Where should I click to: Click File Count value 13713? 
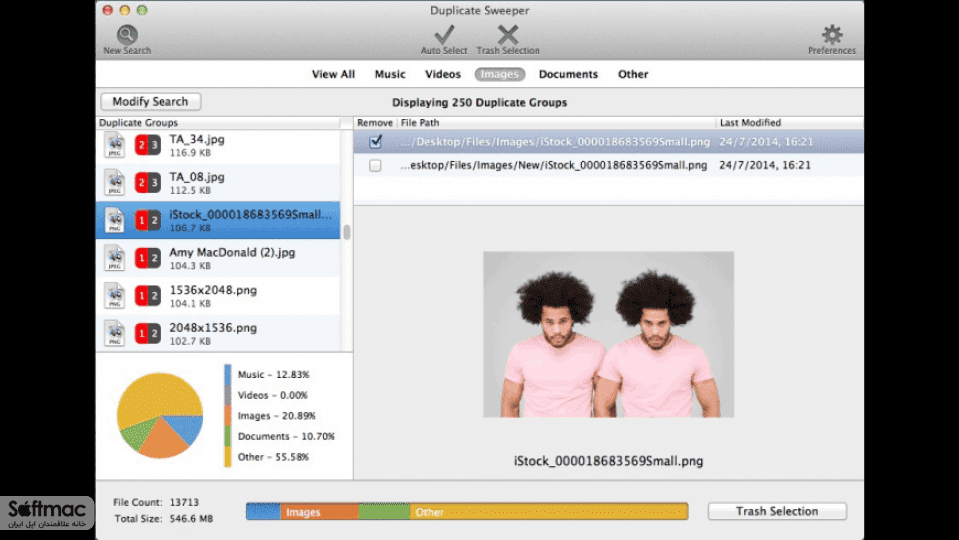click(x=184, y=502)
